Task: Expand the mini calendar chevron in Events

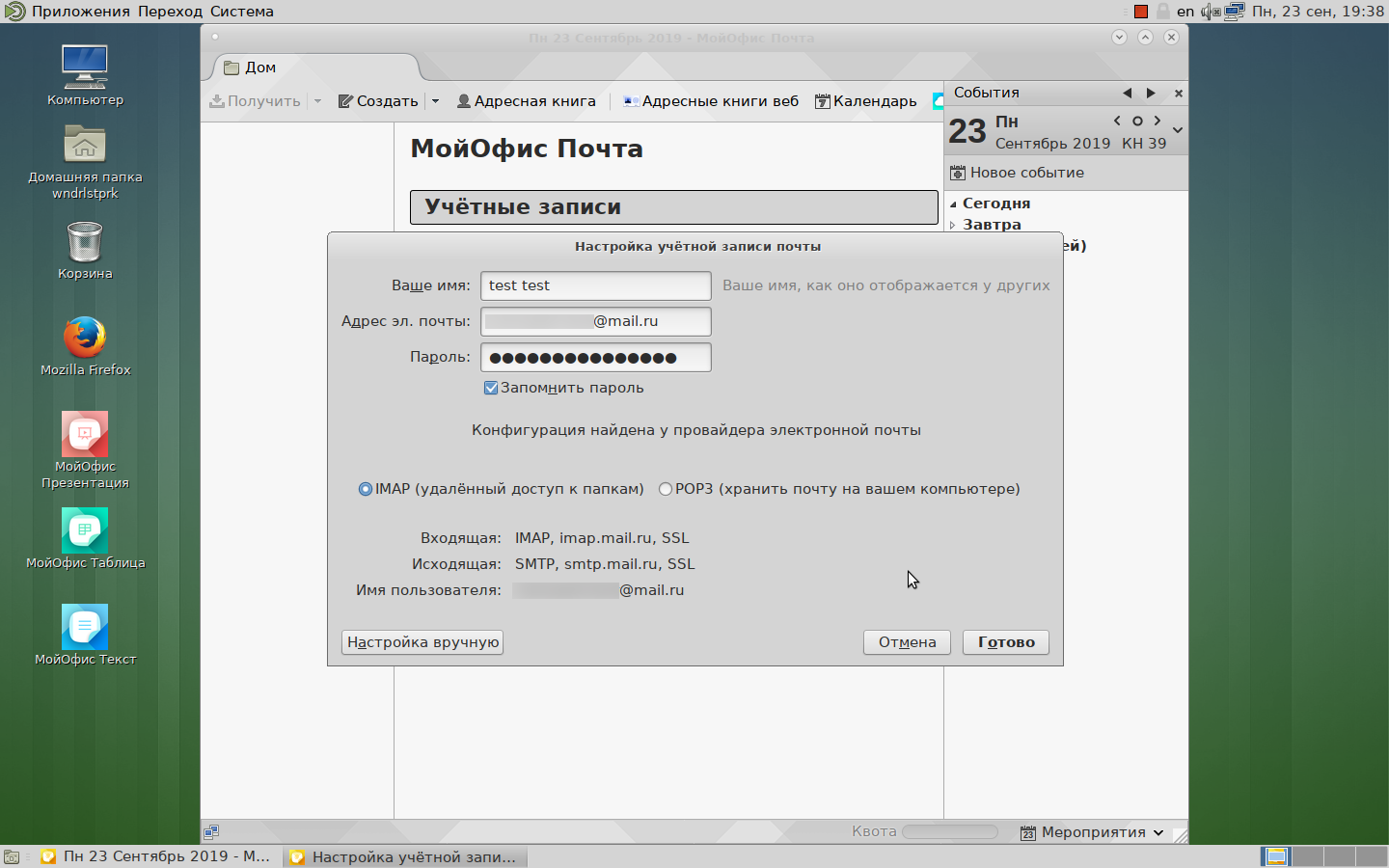Action: pos(1178,129)
